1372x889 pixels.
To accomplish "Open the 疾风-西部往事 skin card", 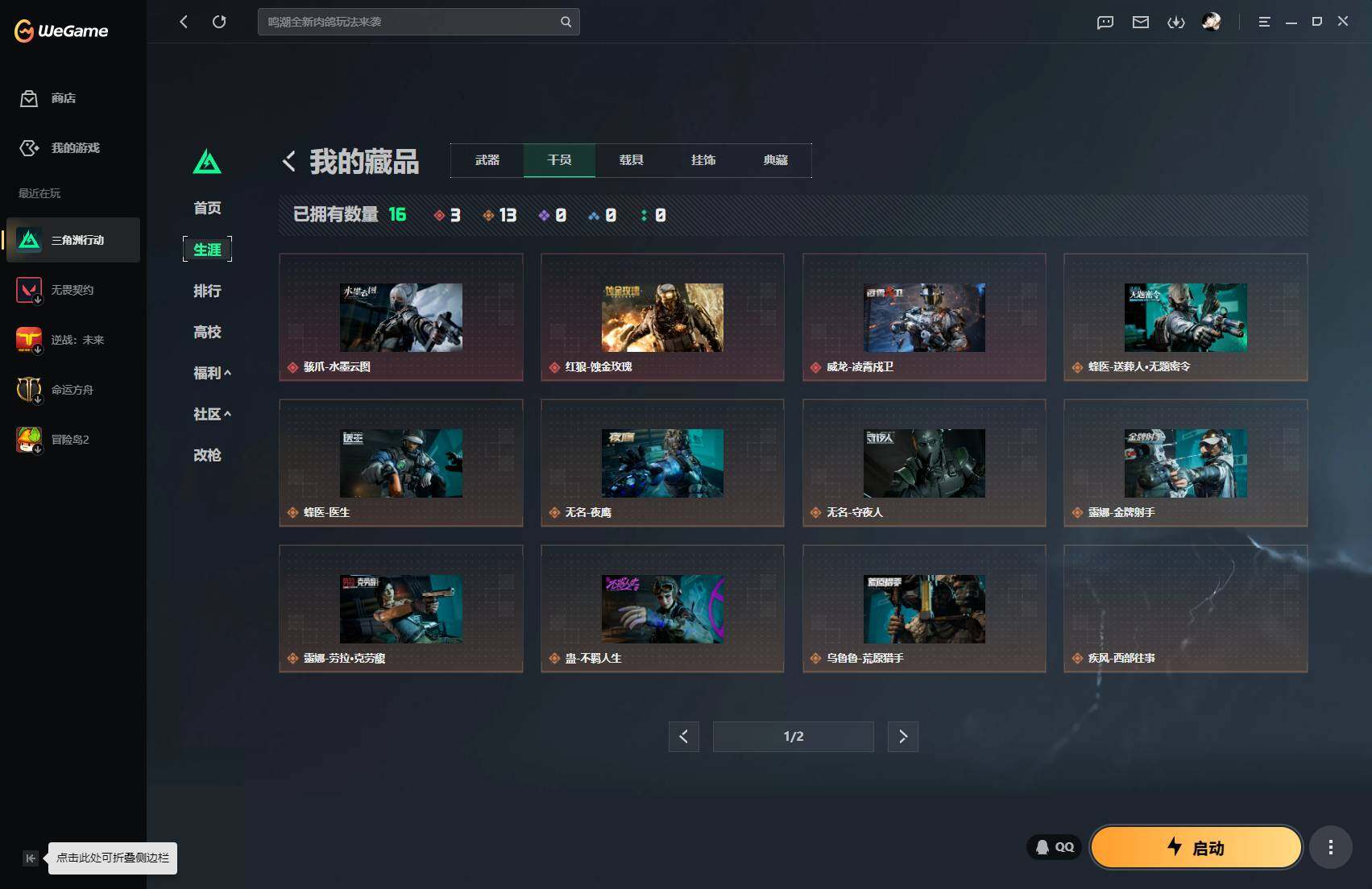I will pyautogui.click(x=1186, y=609).
